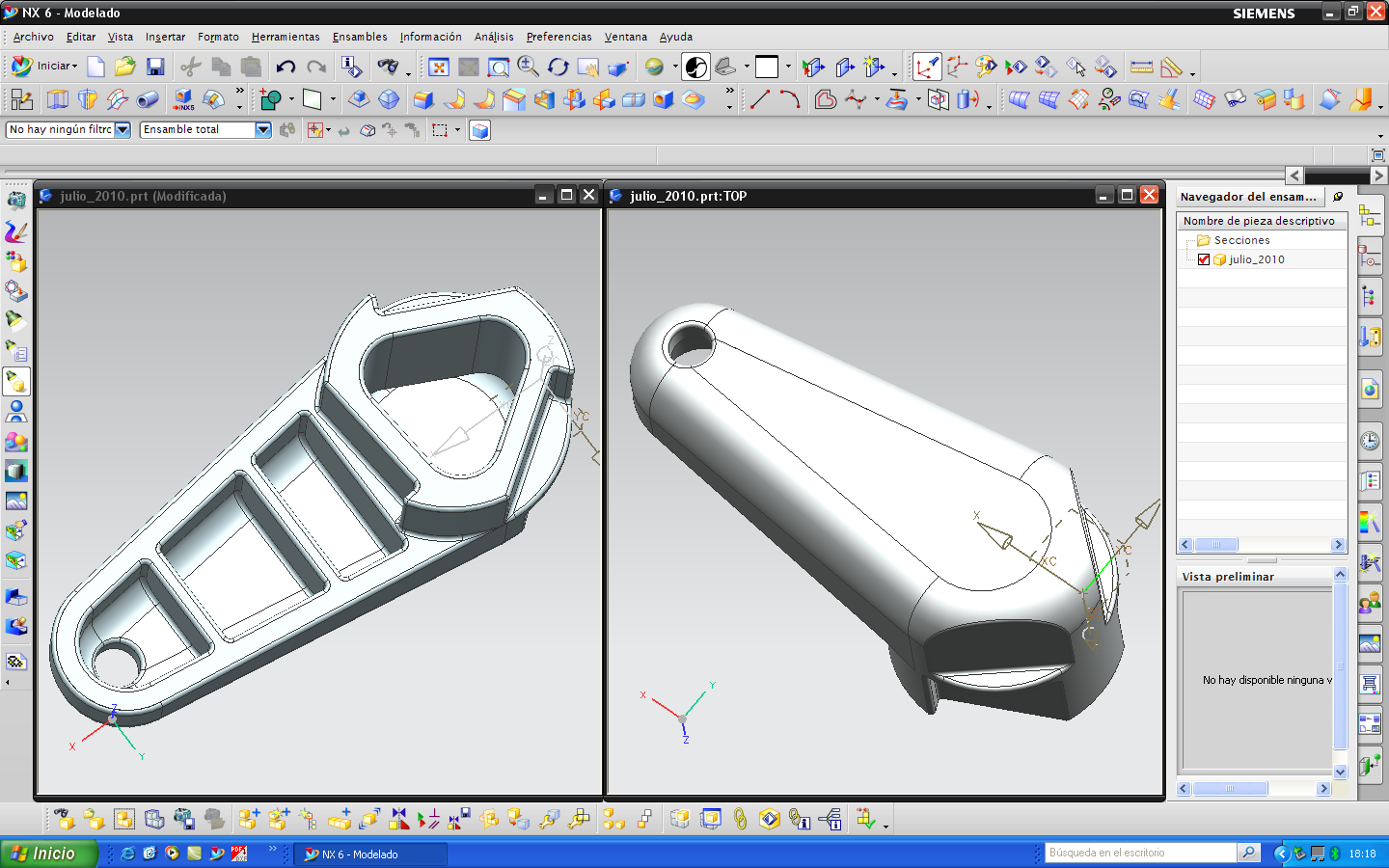Toggle the black-white rendering style icon

tap(696, 67)
